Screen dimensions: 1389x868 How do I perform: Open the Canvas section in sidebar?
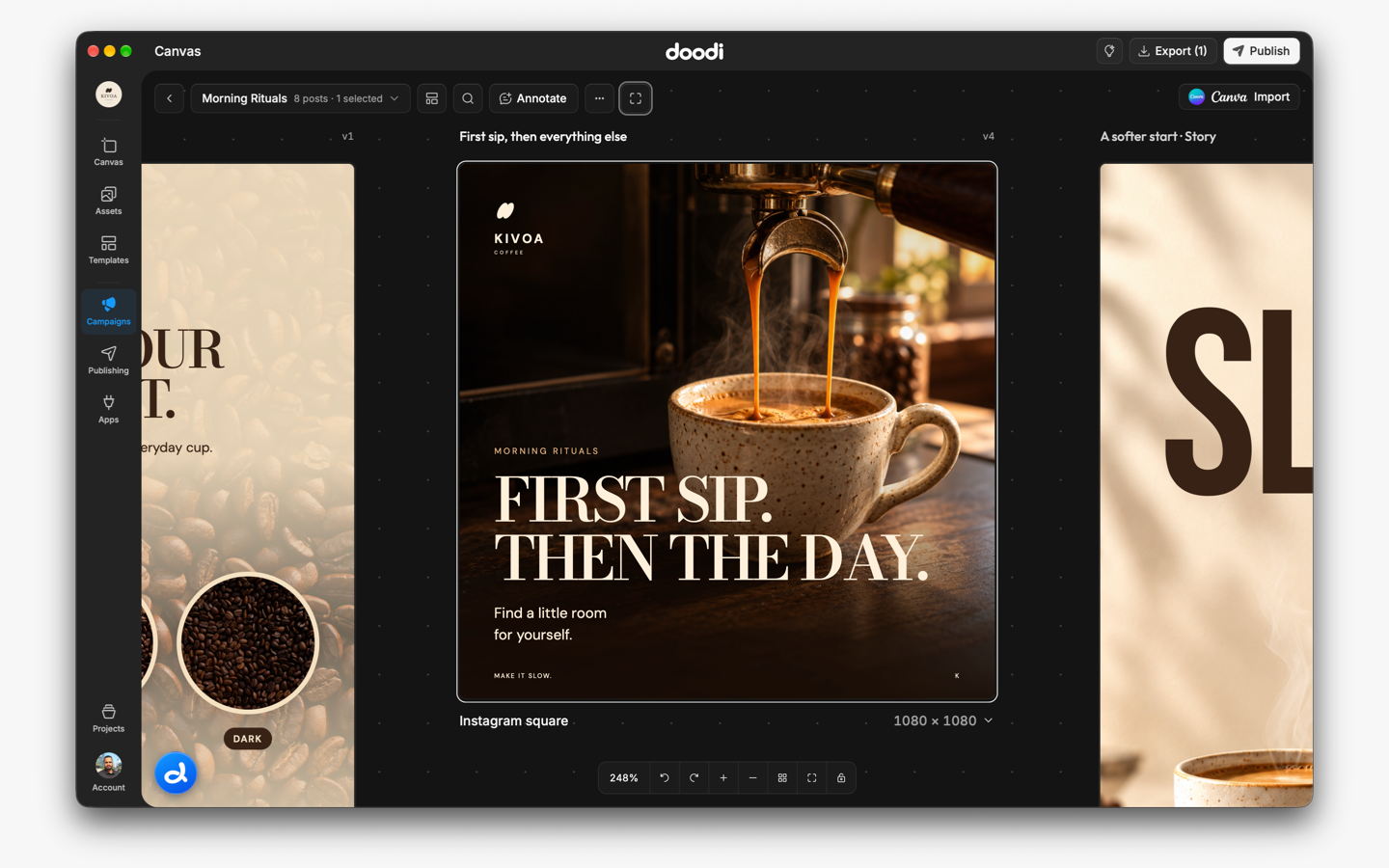point(108,151)
